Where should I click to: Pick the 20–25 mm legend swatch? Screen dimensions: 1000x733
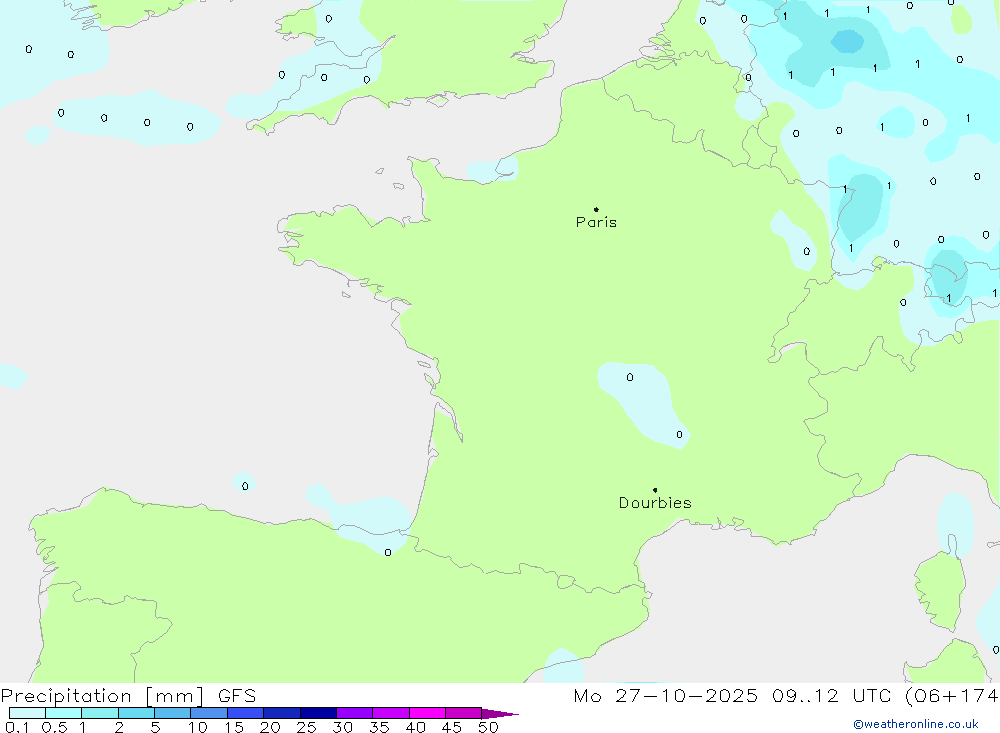coord(282,713)
